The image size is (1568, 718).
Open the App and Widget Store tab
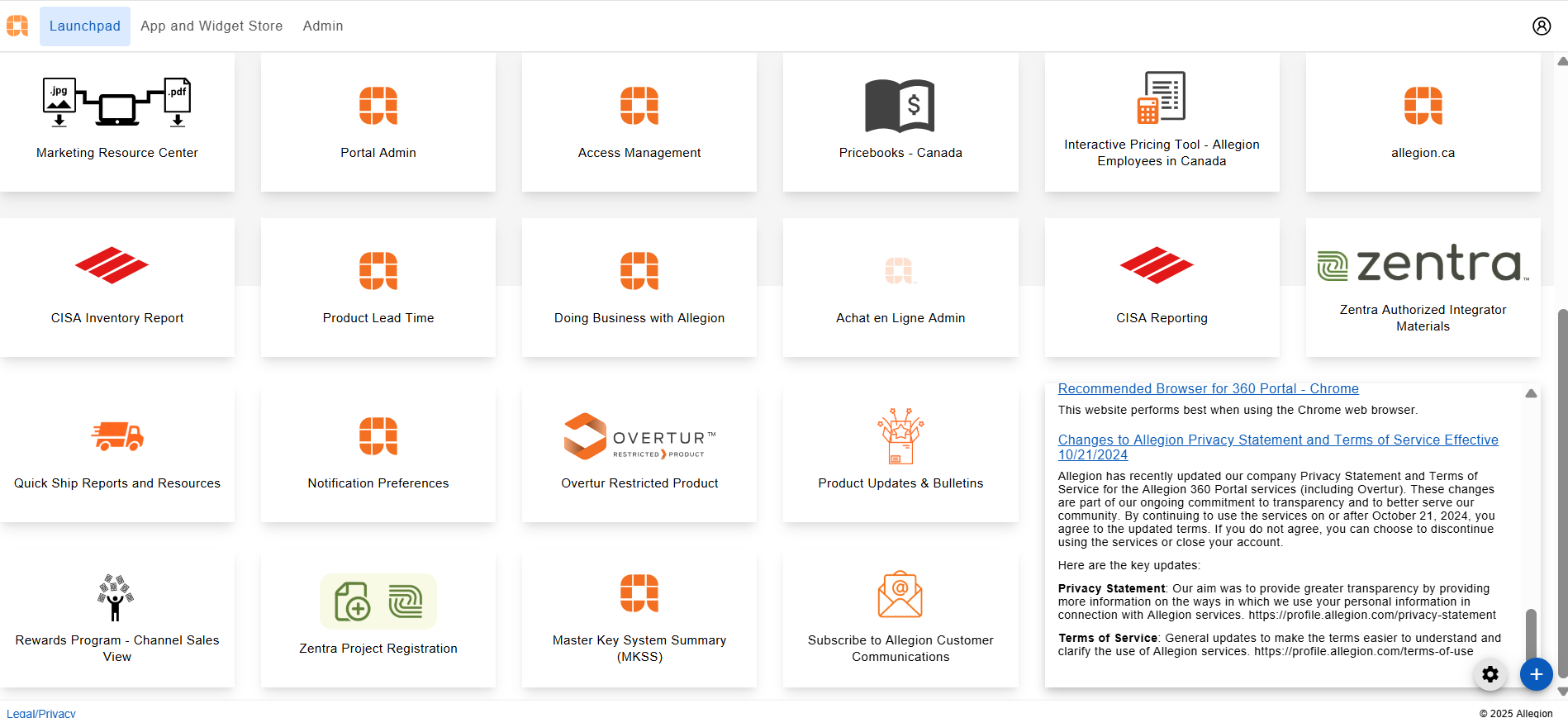click(x=211, y=26)
